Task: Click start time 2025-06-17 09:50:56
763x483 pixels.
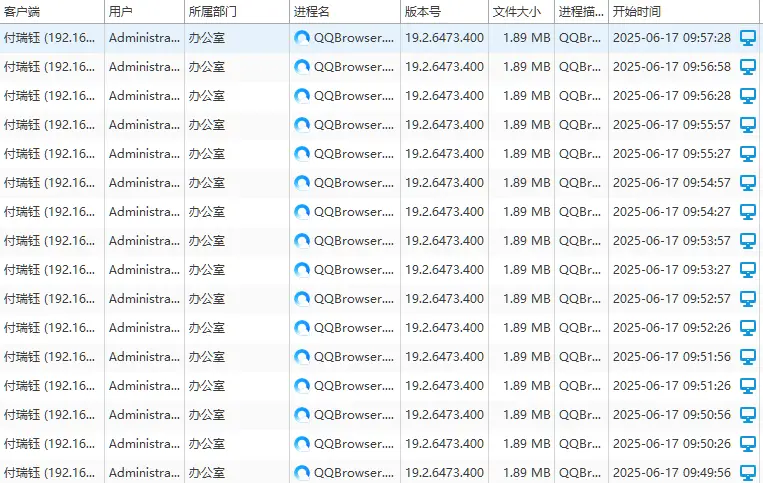Action: [x=672, y=415]
